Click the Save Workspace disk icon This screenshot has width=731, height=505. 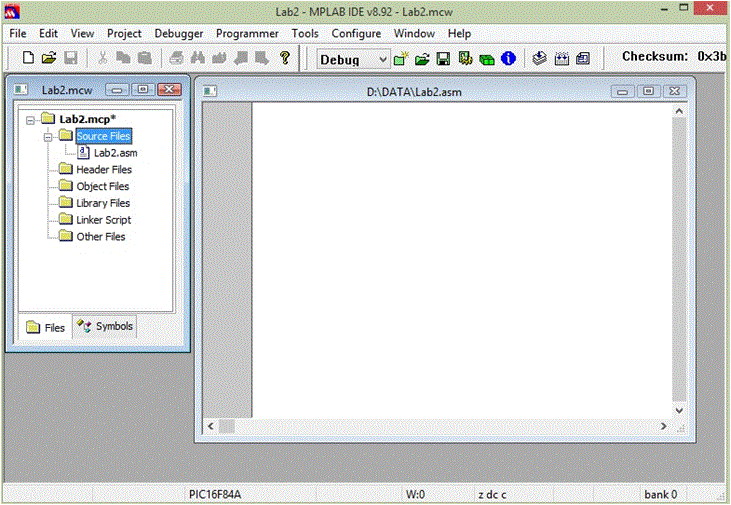pos(443,59)
